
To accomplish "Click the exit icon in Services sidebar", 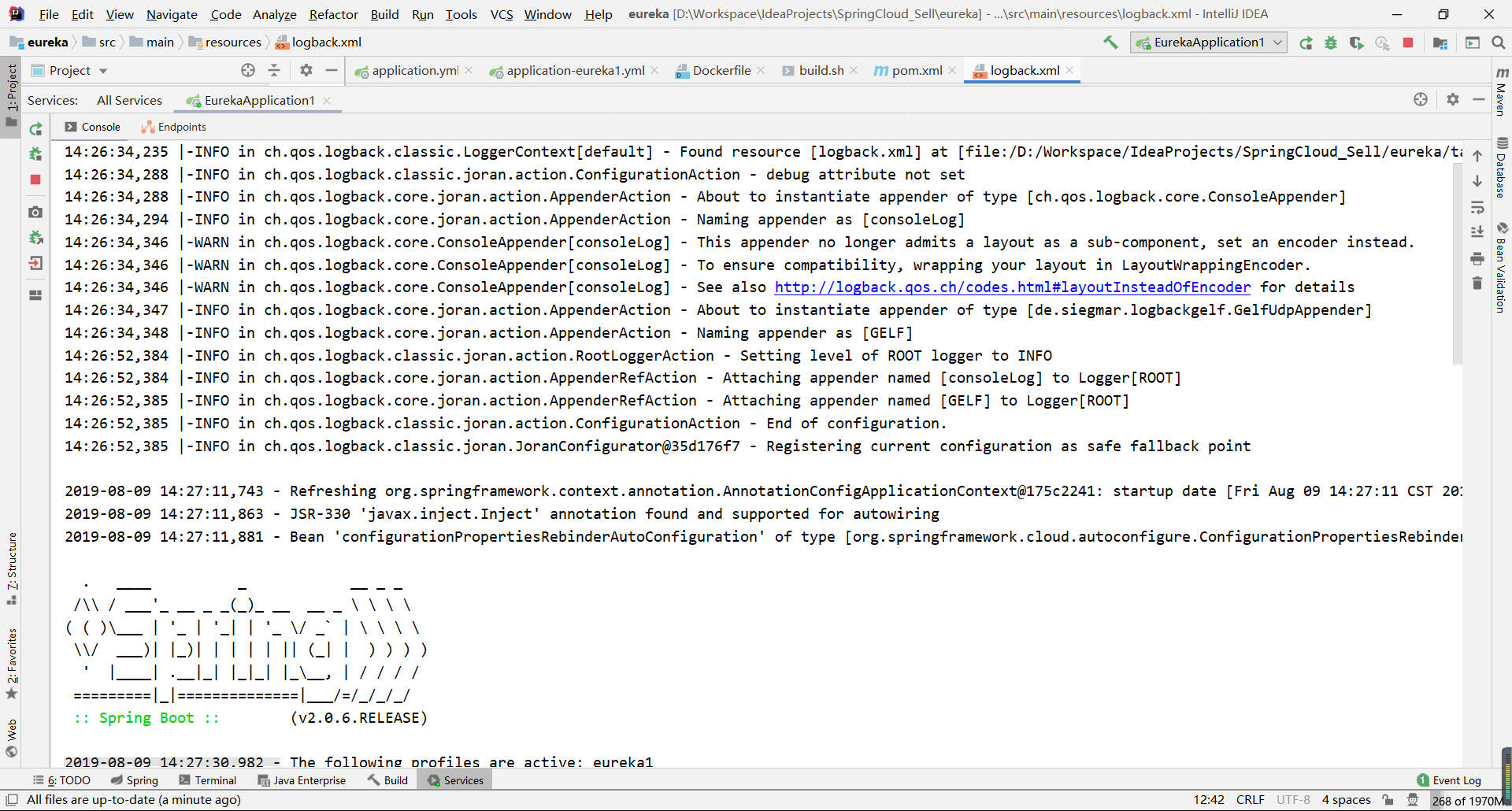I will click(35, 263).
